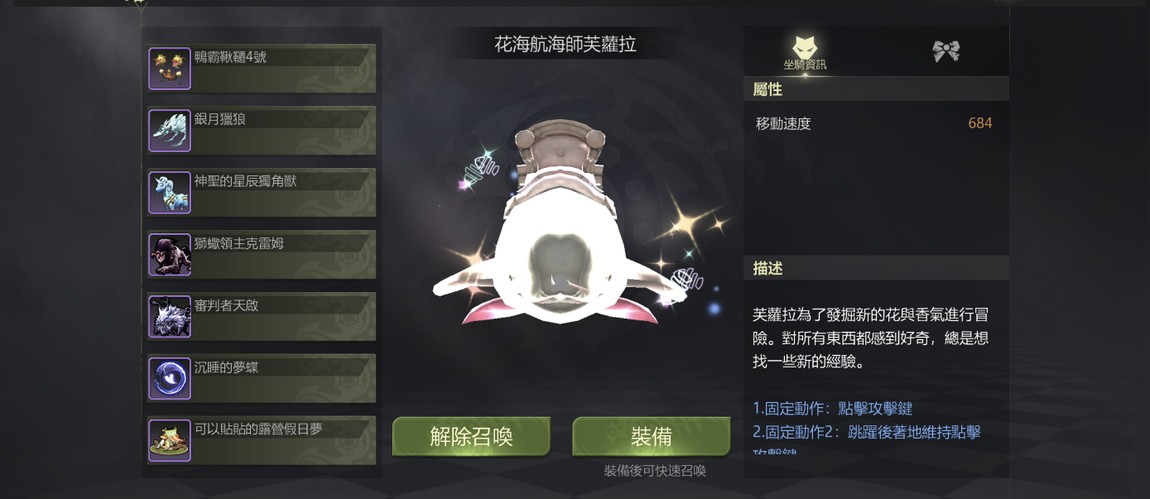This screenshot has height=499, width=1150.
Task: Select the 審判者天啟 mount icon
Action: coord(169,316)
